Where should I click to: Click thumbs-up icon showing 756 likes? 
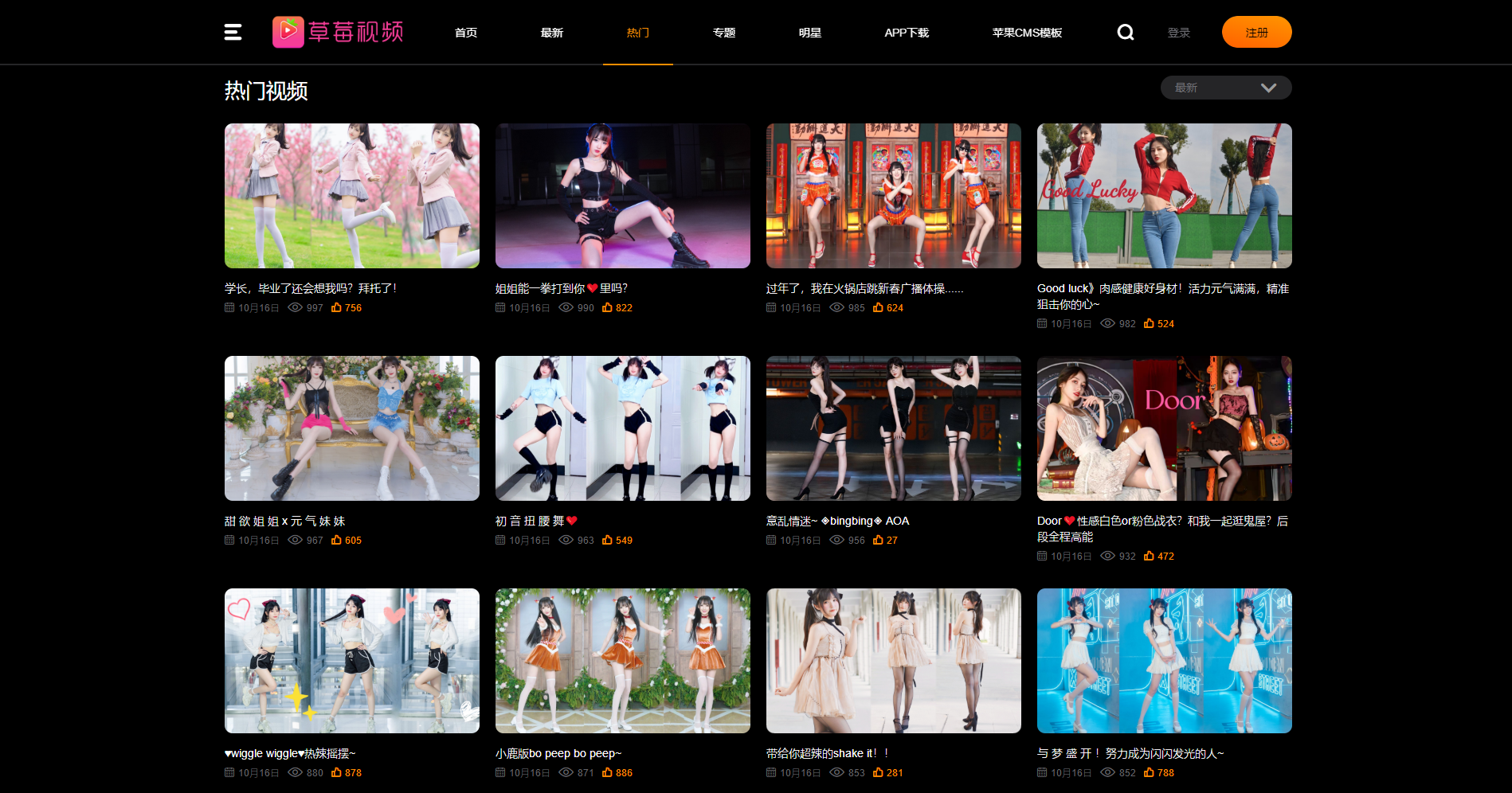point(336,307)
